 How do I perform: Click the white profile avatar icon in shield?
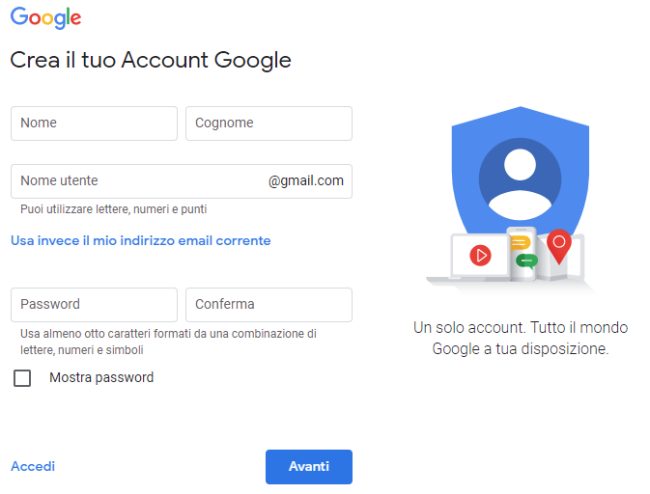click(x=520, y=179)
